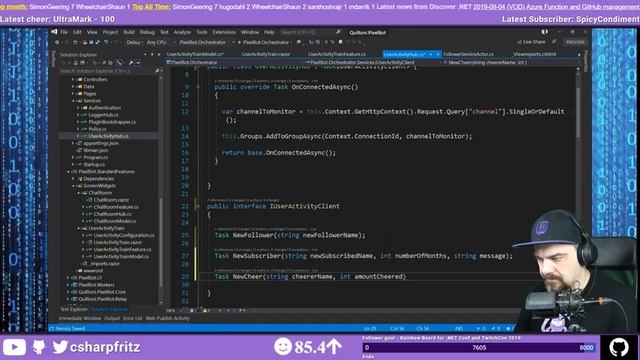The image size is (640, 360).
Task: Select ChatRoomHub.cs in Solution Explorer
Action: (x=112, y=214)
